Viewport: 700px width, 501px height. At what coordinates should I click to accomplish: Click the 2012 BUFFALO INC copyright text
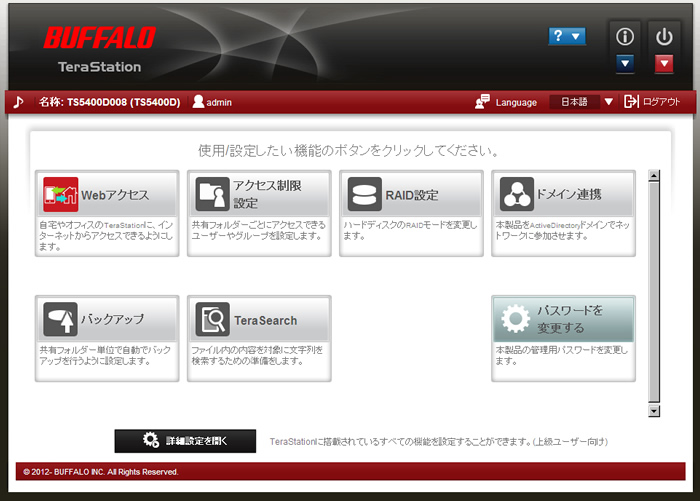(x=100, y=472)
